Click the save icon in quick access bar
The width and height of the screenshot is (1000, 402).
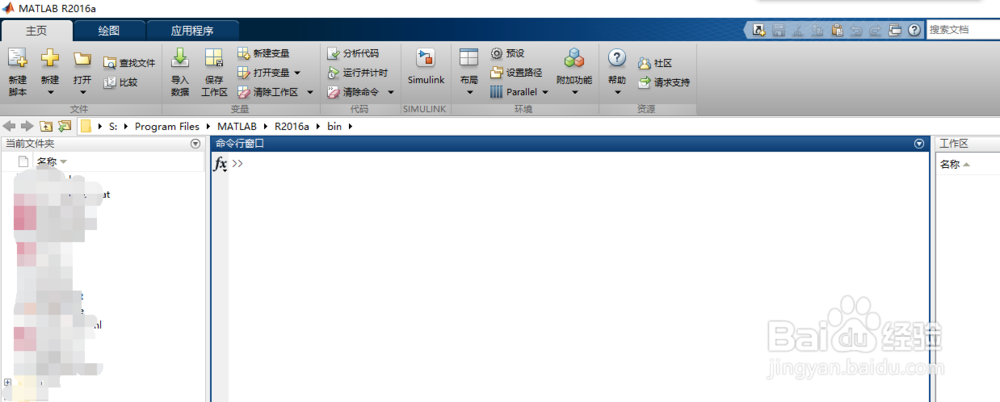tap(778, 29)
